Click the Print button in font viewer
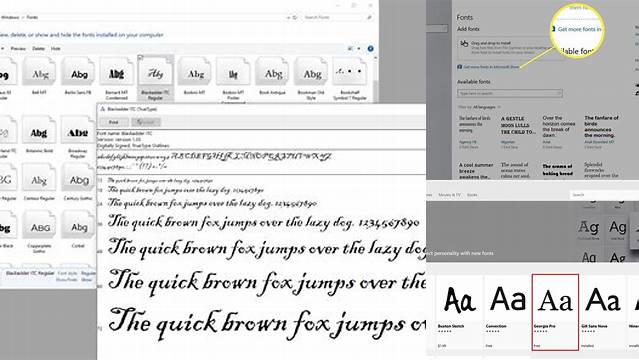The image size is (639, 360). (x=114, y=122)
